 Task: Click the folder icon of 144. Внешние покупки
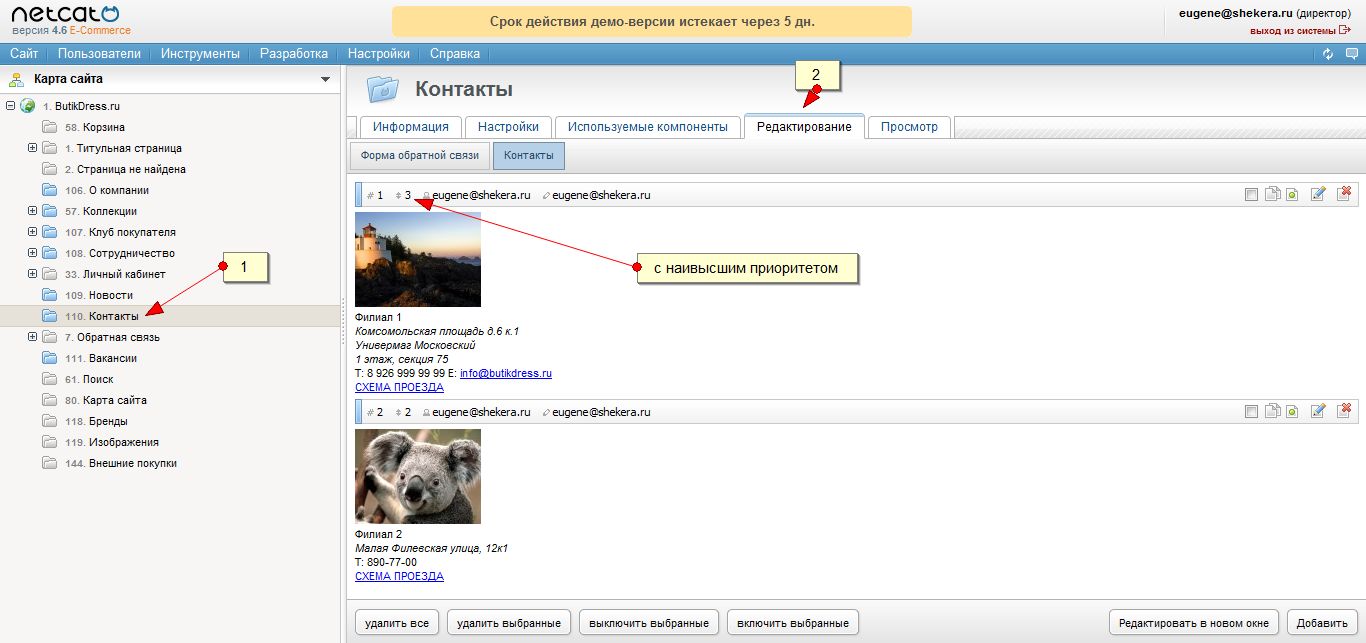tap(50, 463)
